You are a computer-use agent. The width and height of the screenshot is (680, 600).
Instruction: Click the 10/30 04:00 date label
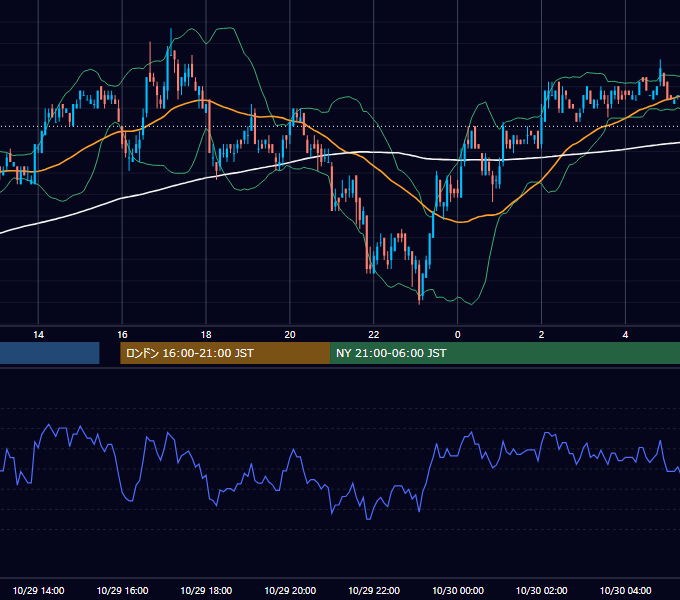tap(625, 590)
